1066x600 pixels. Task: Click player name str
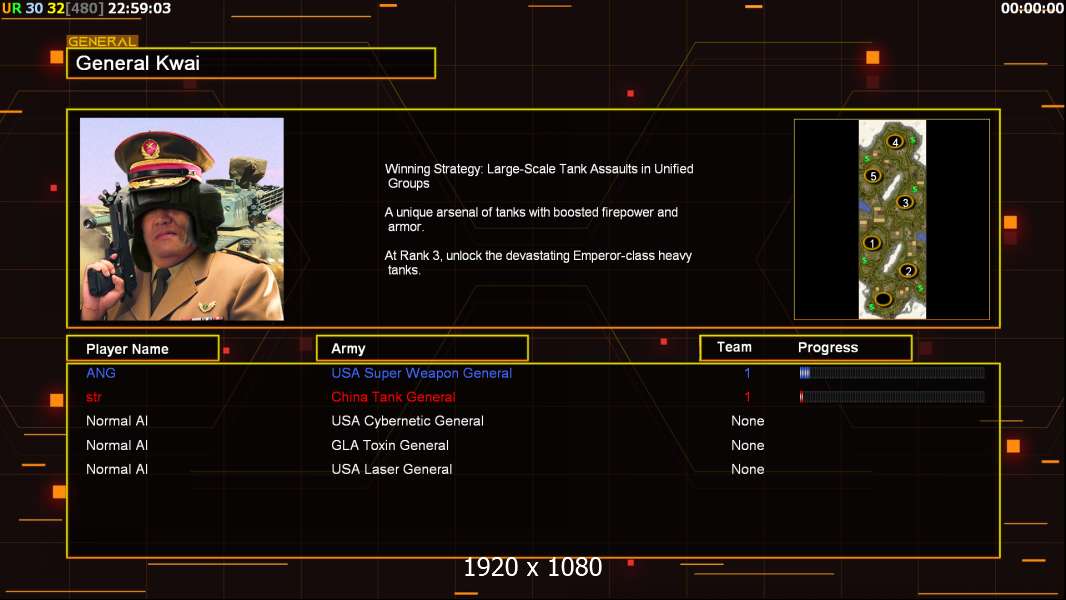[94, 397]
